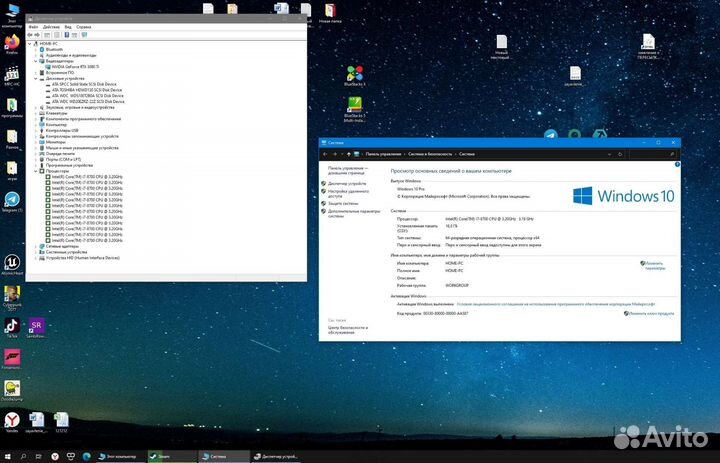
Task: Click 'Система и безопасность' breadcrumb
Action: tap(430, 154)
